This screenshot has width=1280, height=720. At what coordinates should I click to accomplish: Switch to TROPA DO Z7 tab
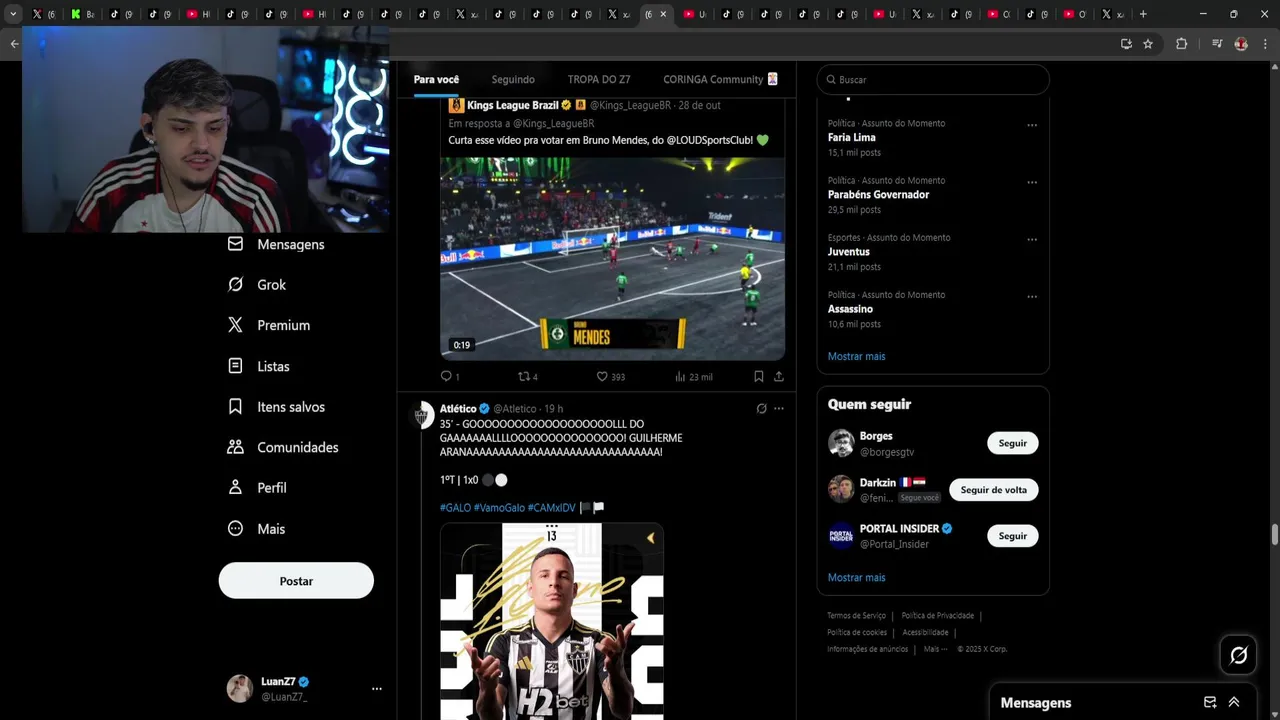coord(599,80)
